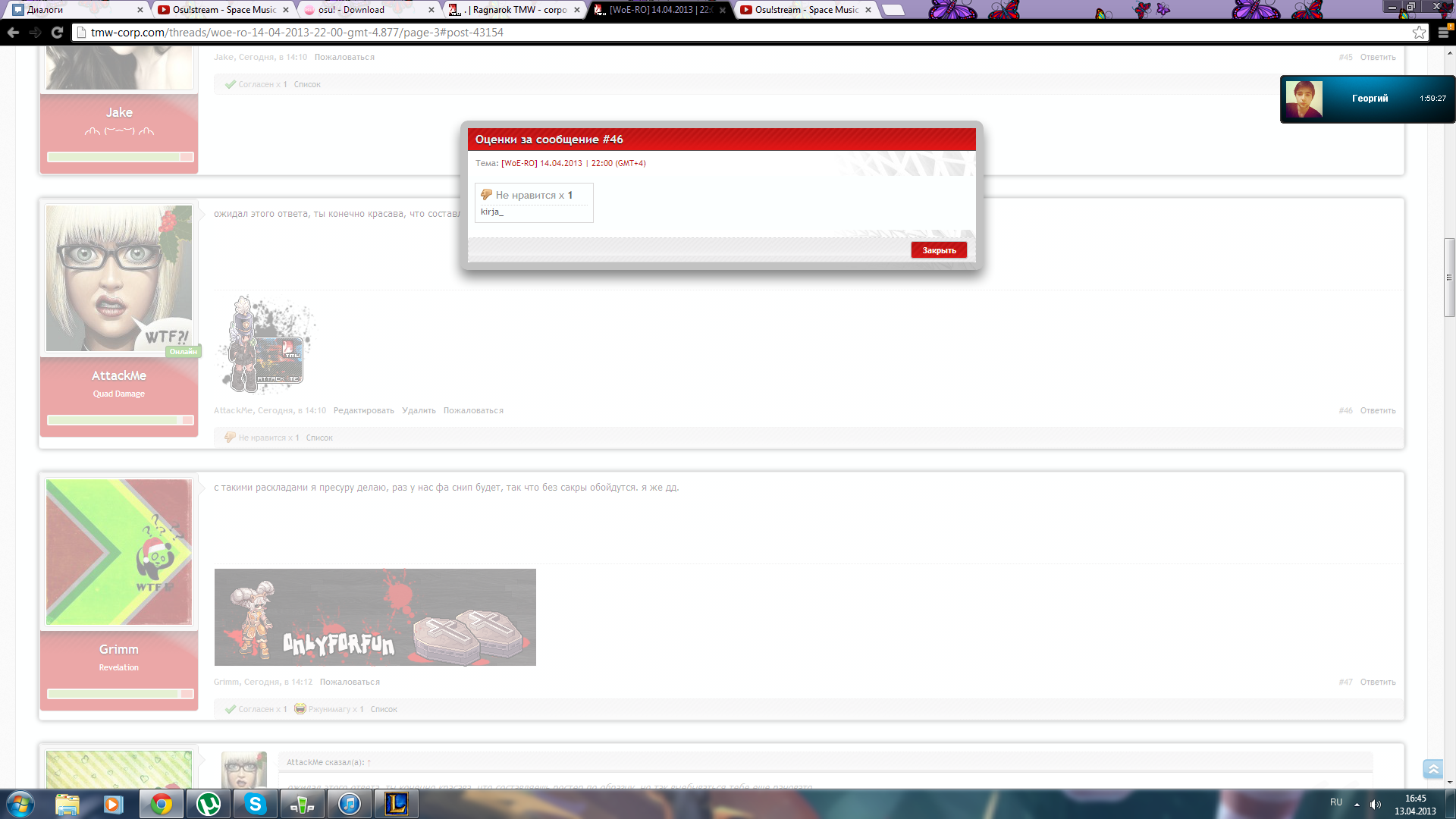The image size is (1456, 819).
Task: Click the volume speaker tray icon
Action: tap(1376, 804)
